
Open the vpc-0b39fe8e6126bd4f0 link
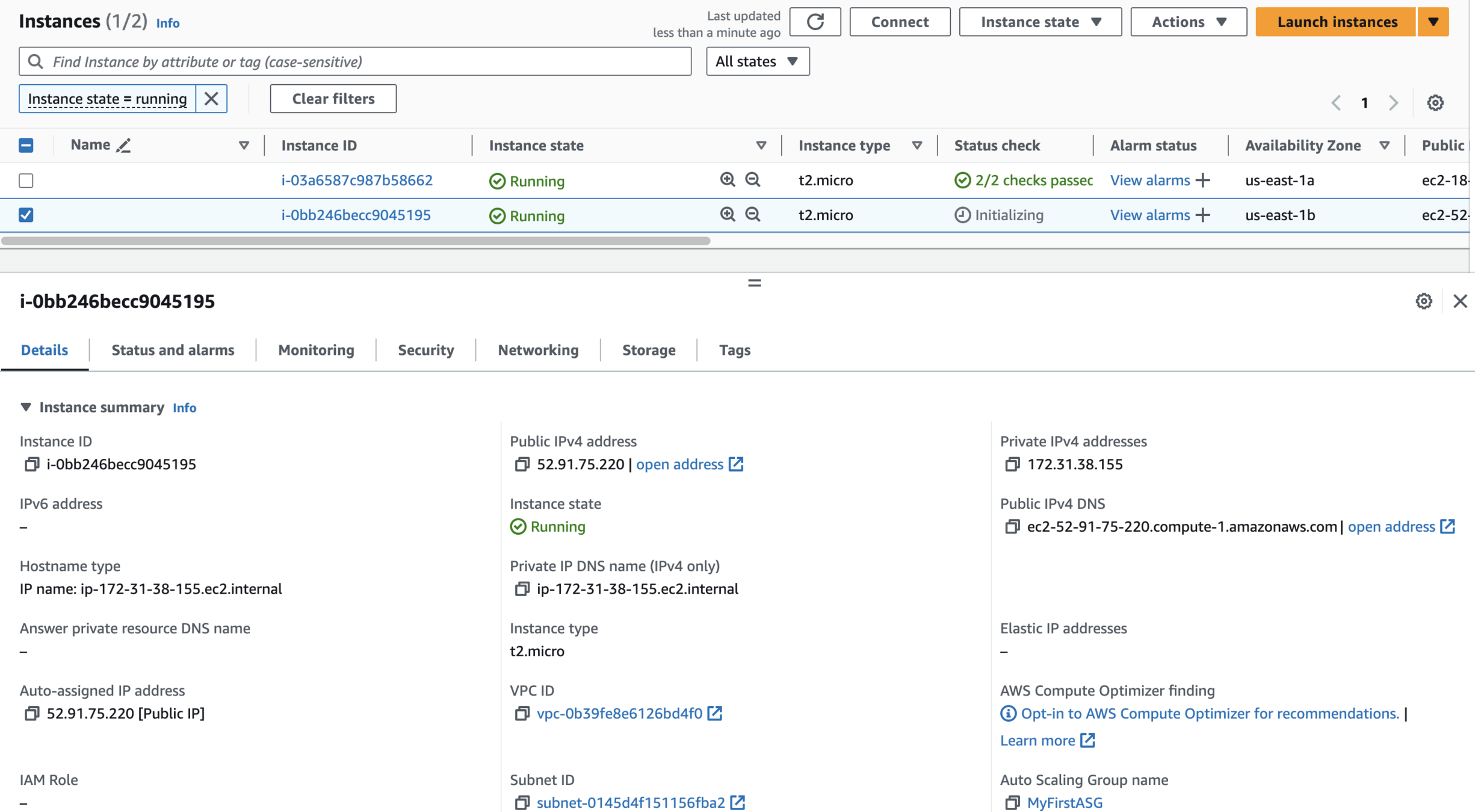click(x=619, y=713)
